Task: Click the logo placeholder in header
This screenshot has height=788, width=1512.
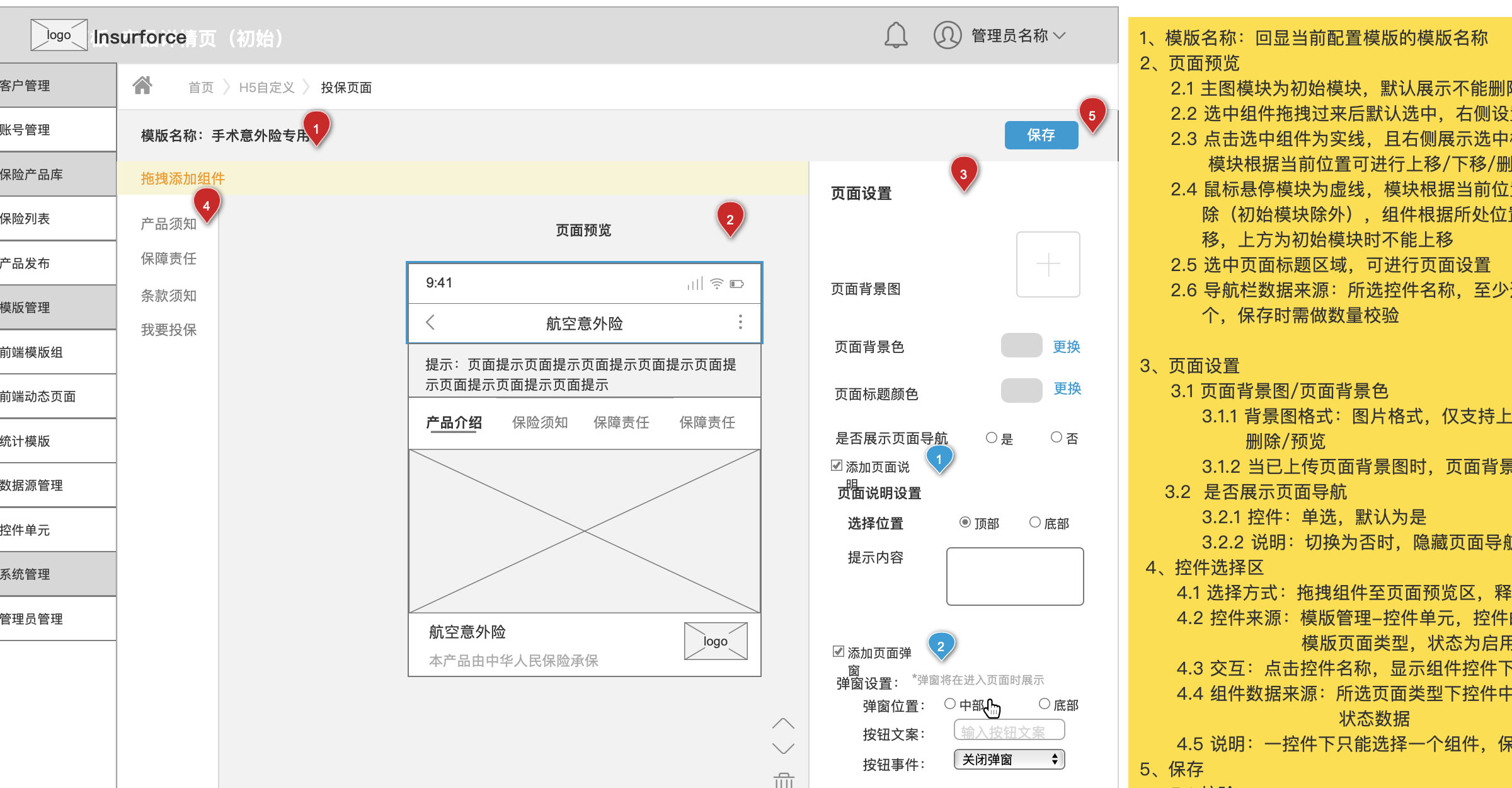Action: point(59,35)
